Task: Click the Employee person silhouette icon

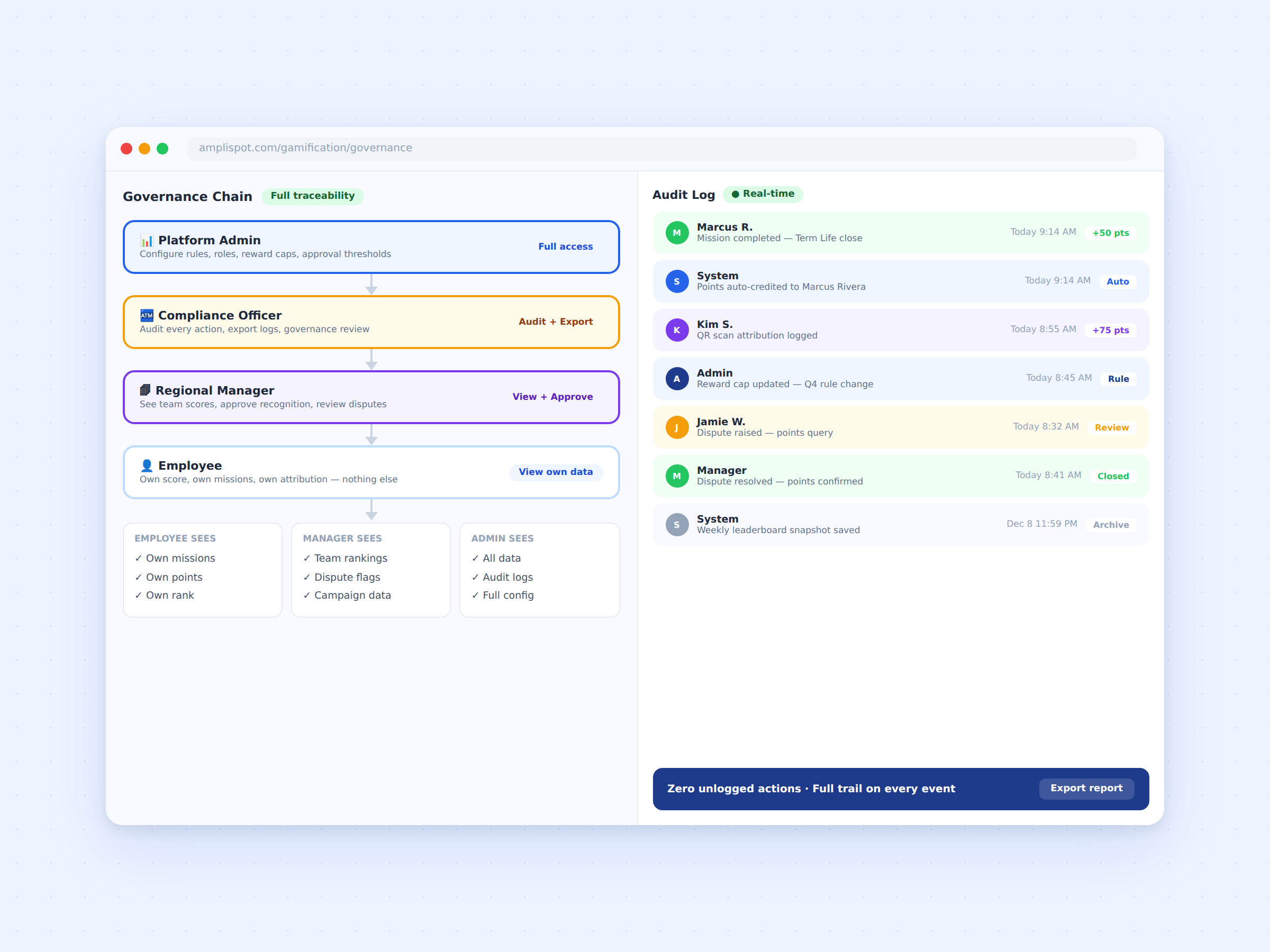Action: click(147, 466)
